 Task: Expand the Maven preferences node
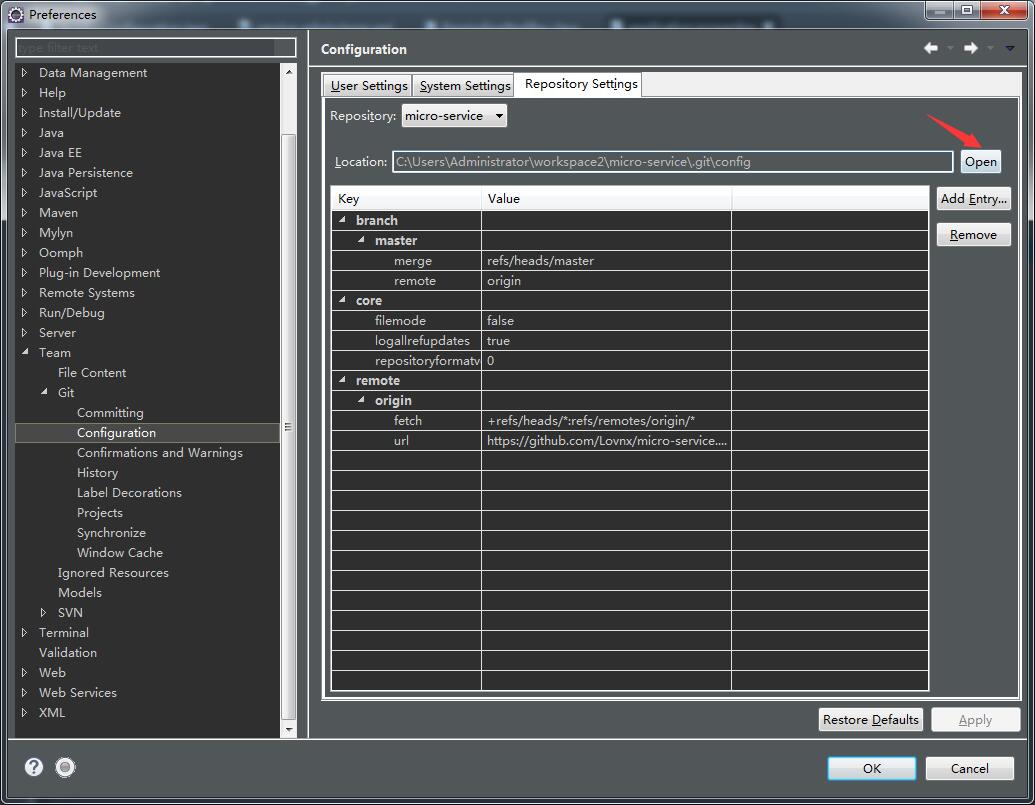[x=24, y=212]
